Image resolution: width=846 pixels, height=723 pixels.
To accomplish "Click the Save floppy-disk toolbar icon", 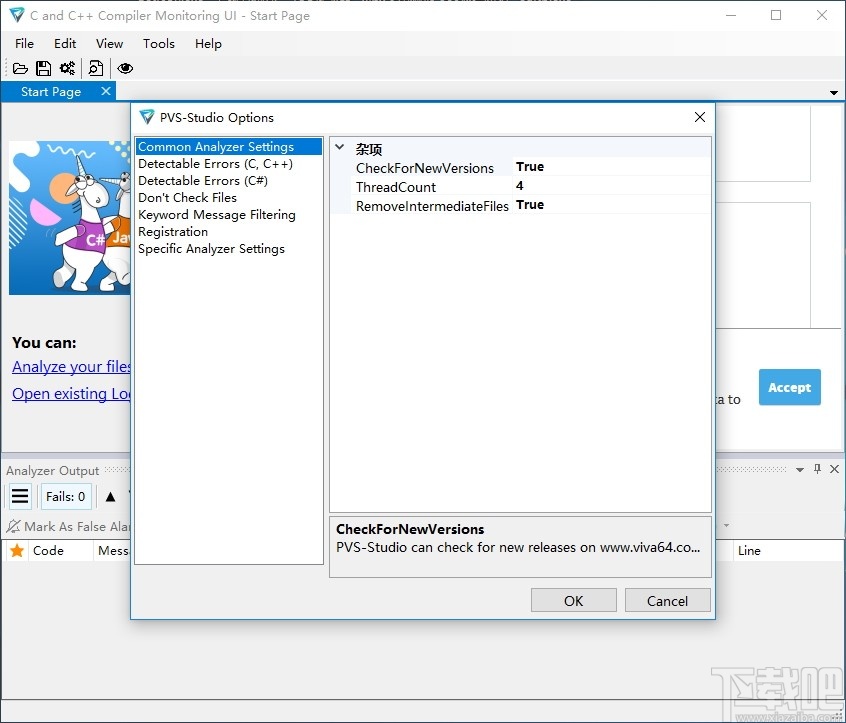I will [x=43, y=69].
